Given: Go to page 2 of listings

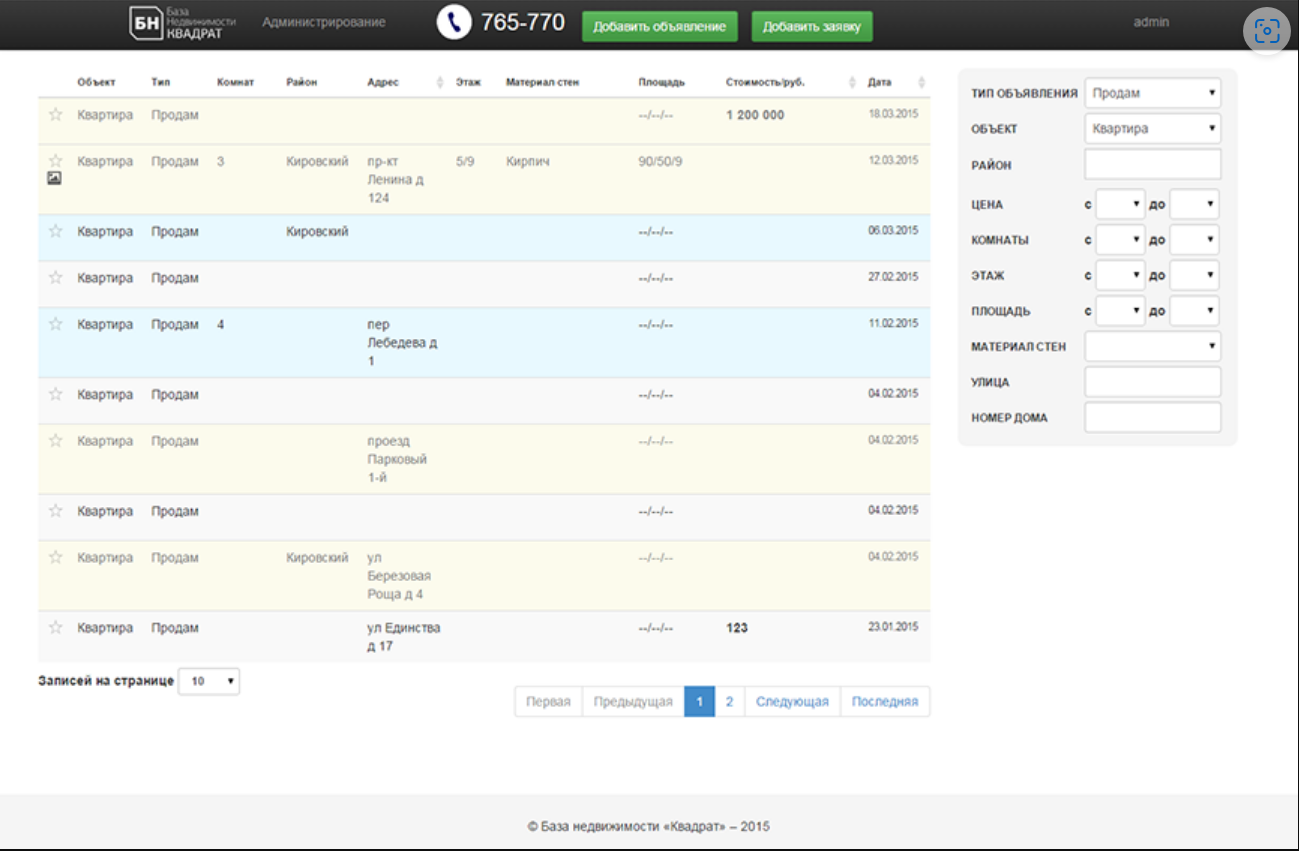Looking at the screenshot, I should pyautogui.click(x=729, y=702).
